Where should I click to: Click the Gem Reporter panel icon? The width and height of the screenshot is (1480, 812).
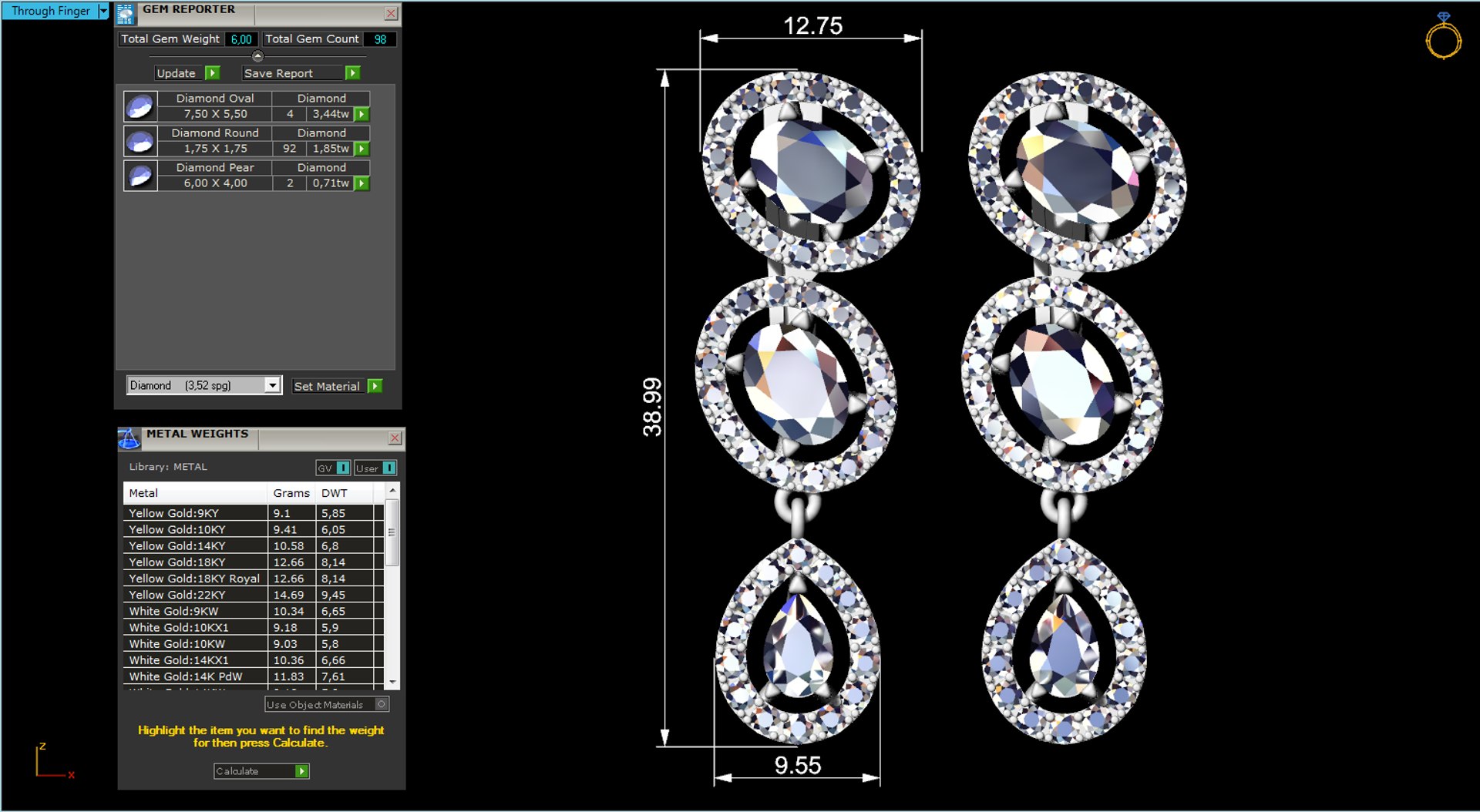pyautogui.click(x=125, y=14)
